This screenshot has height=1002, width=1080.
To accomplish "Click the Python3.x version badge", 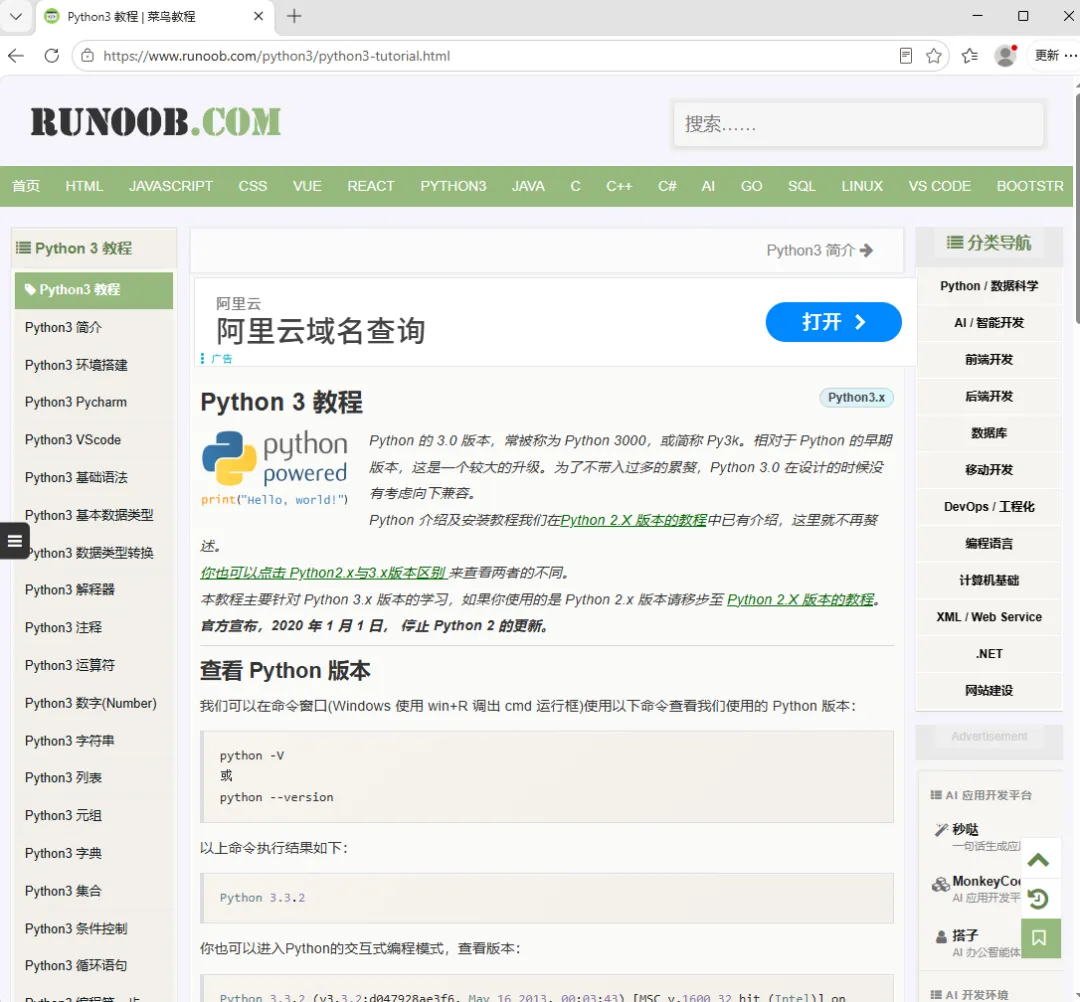I will click(x=856, y=397).
